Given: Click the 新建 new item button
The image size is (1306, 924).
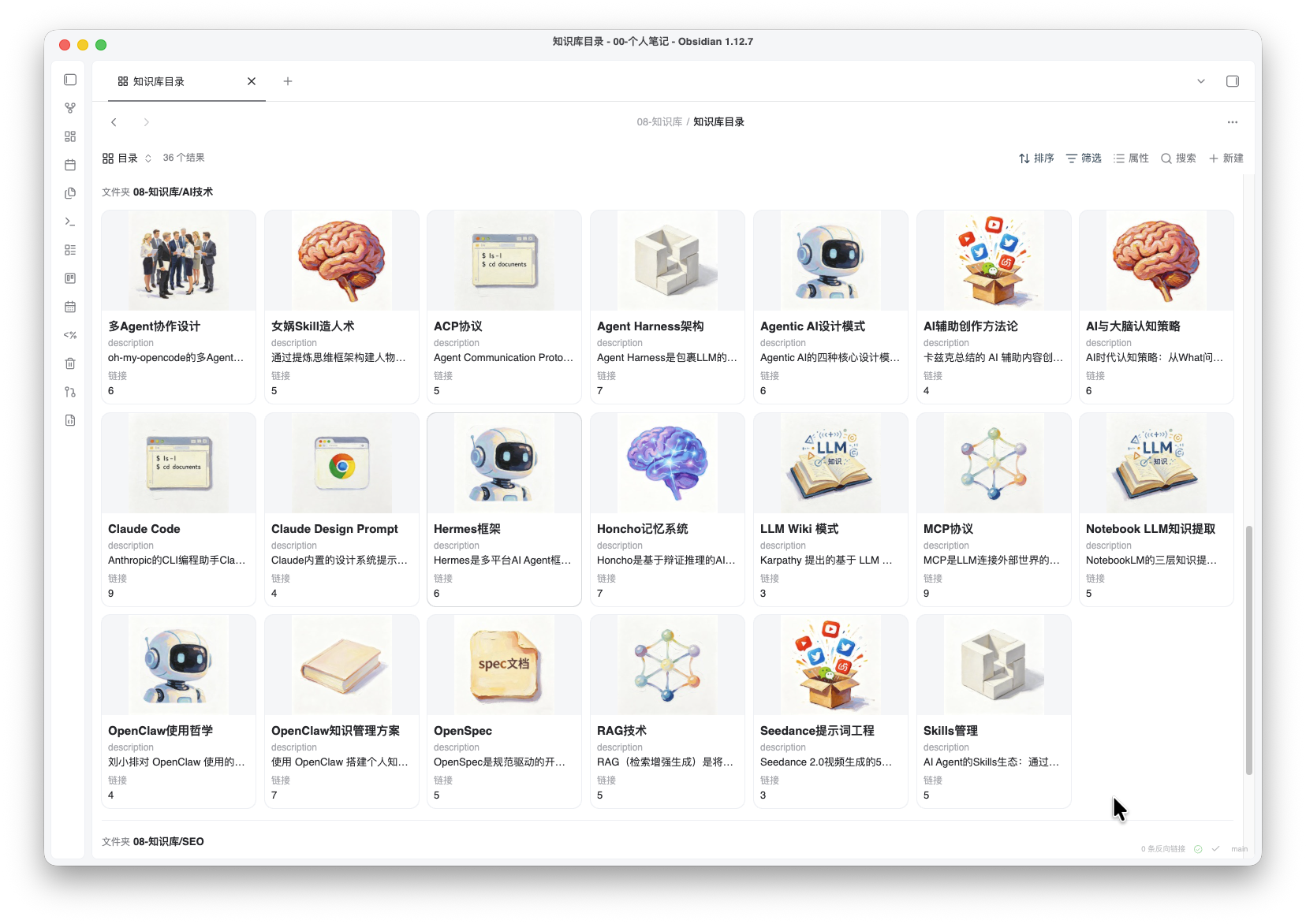Looking at the screenshot, I should click(x=1226, y=158).
